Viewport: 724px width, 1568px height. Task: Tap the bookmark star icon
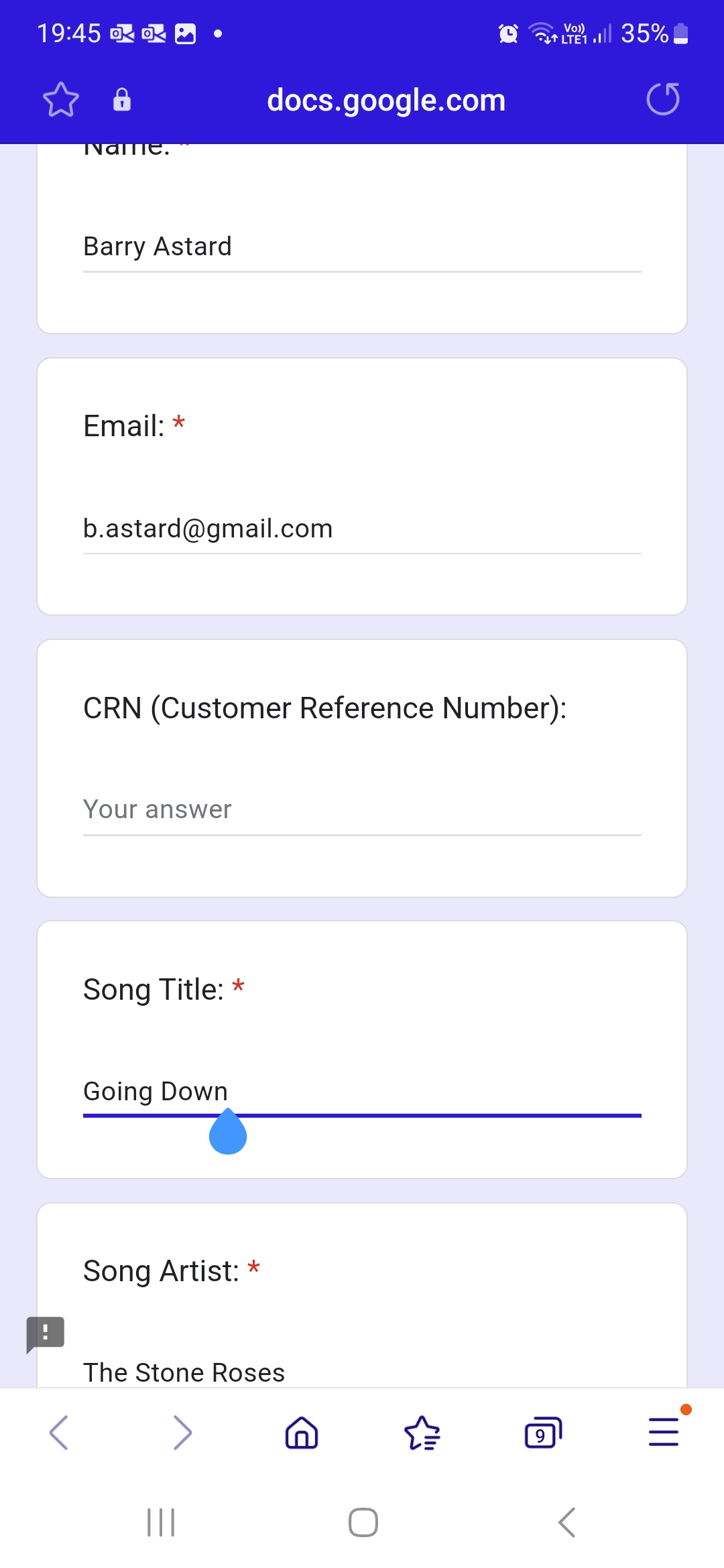tap(61, 100)
